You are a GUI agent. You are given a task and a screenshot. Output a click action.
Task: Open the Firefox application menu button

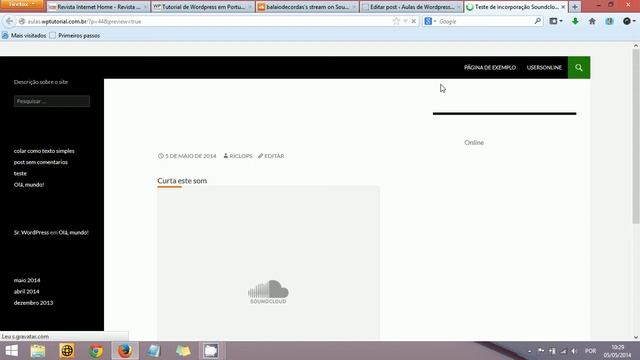pos(21,4)
